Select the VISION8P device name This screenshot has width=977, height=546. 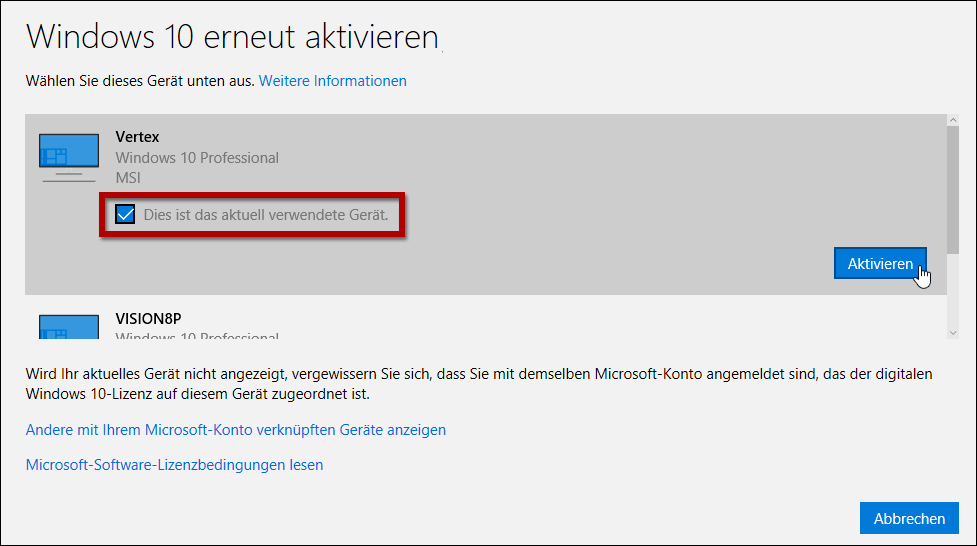click(148, 318)
